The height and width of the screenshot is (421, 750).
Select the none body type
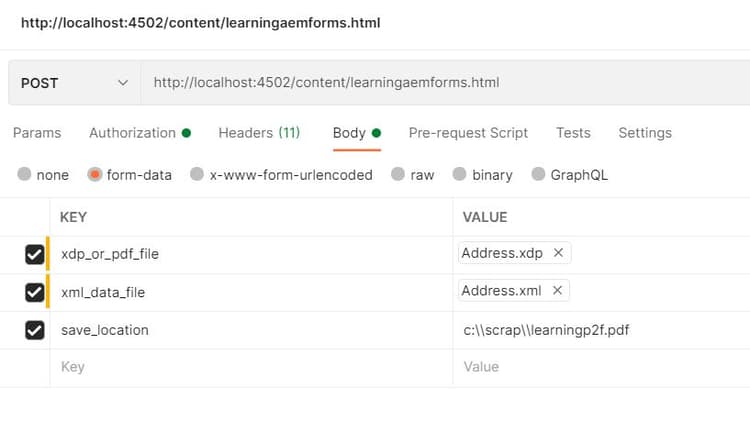point(25,175)
